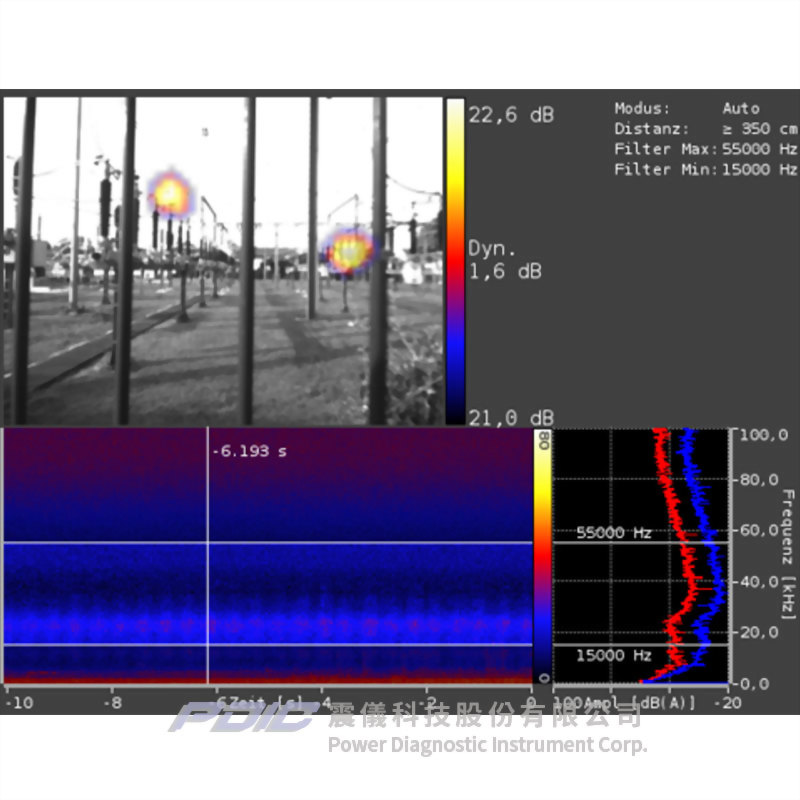This screenshot has width=800, height=800.
Task: Click the Dyn. 1,6 dB dynamic range label
Action: tap(505, 258)
